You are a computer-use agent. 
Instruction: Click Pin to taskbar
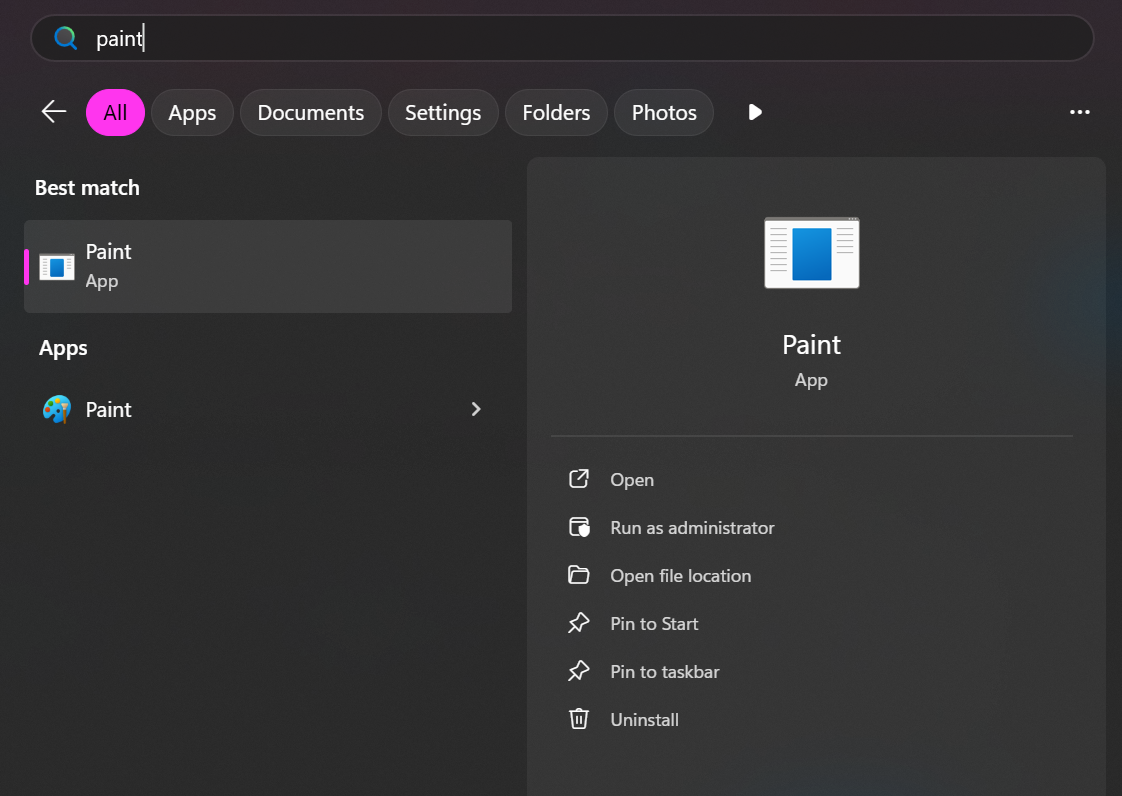point(665,671)
